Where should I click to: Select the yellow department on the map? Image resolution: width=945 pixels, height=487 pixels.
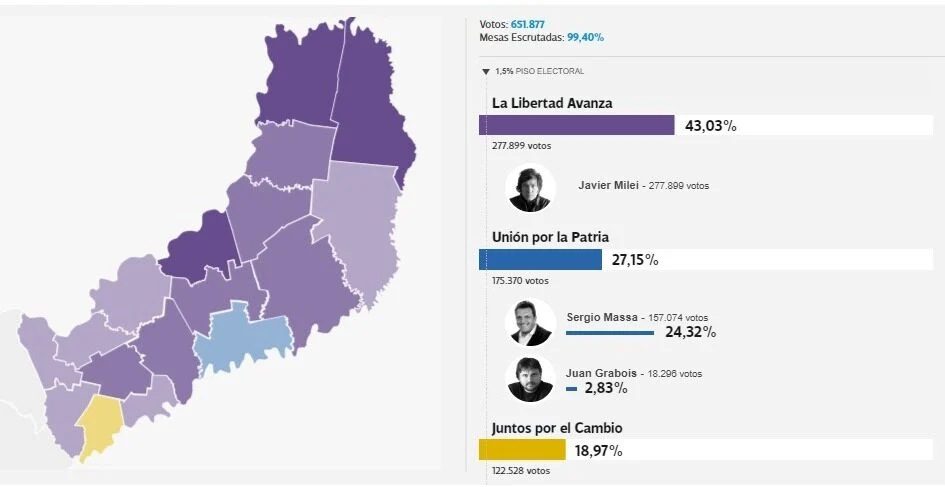(x=99, y=423)
